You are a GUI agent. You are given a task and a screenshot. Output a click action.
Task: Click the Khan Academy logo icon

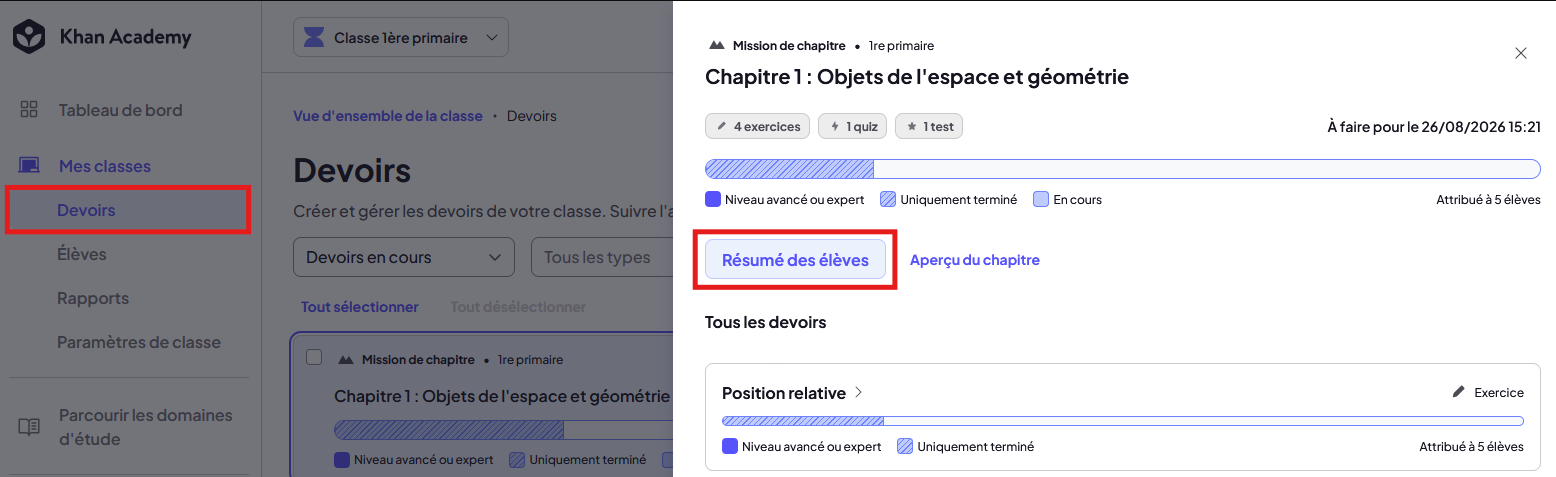(29, 38)
